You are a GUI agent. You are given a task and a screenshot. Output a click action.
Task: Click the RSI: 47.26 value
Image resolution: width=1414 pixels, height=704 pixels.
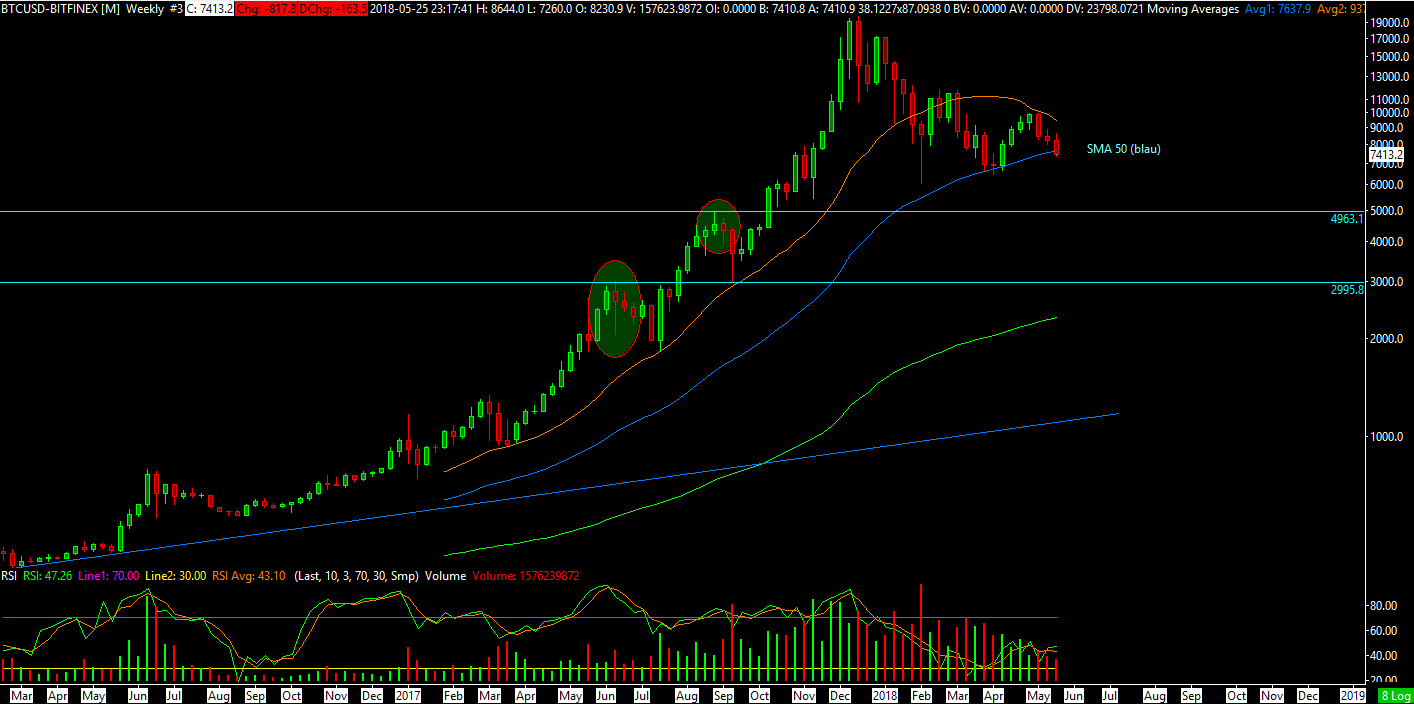point(46,576)
